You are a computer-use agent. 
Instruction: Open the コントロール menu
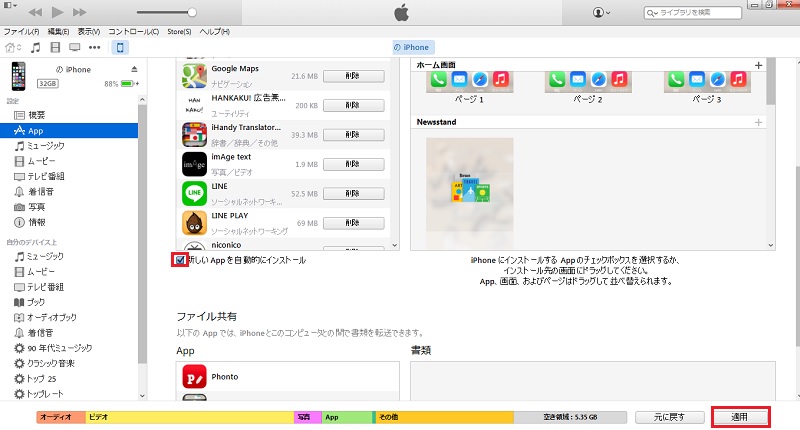point(134,32)
